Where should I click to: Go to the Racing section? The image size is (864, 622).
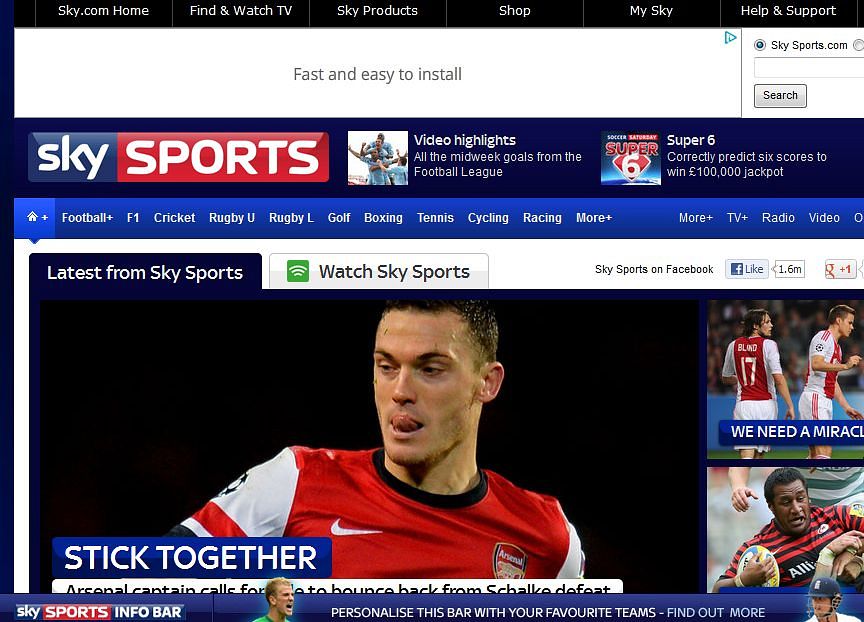point(542,218)
